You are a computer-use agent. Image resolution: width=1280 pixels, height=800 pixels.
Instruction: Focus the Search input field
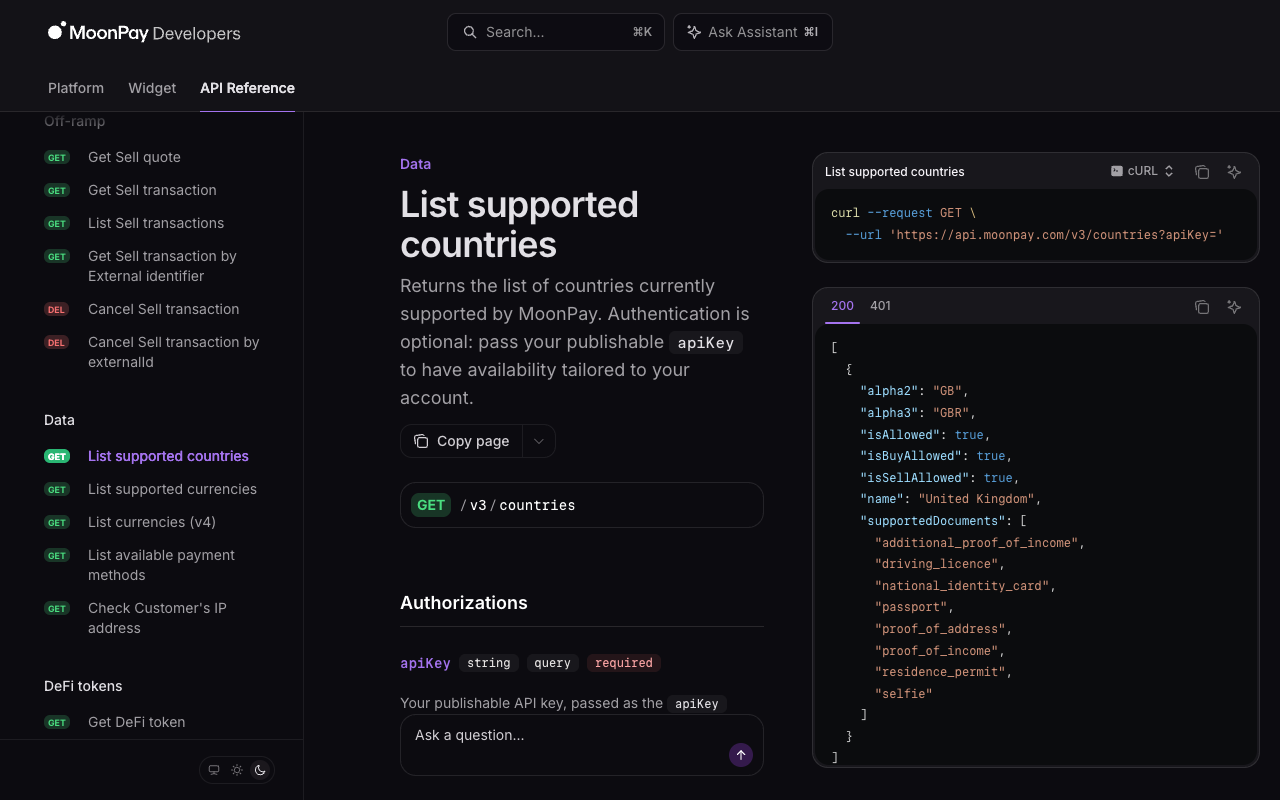(556, 32)
